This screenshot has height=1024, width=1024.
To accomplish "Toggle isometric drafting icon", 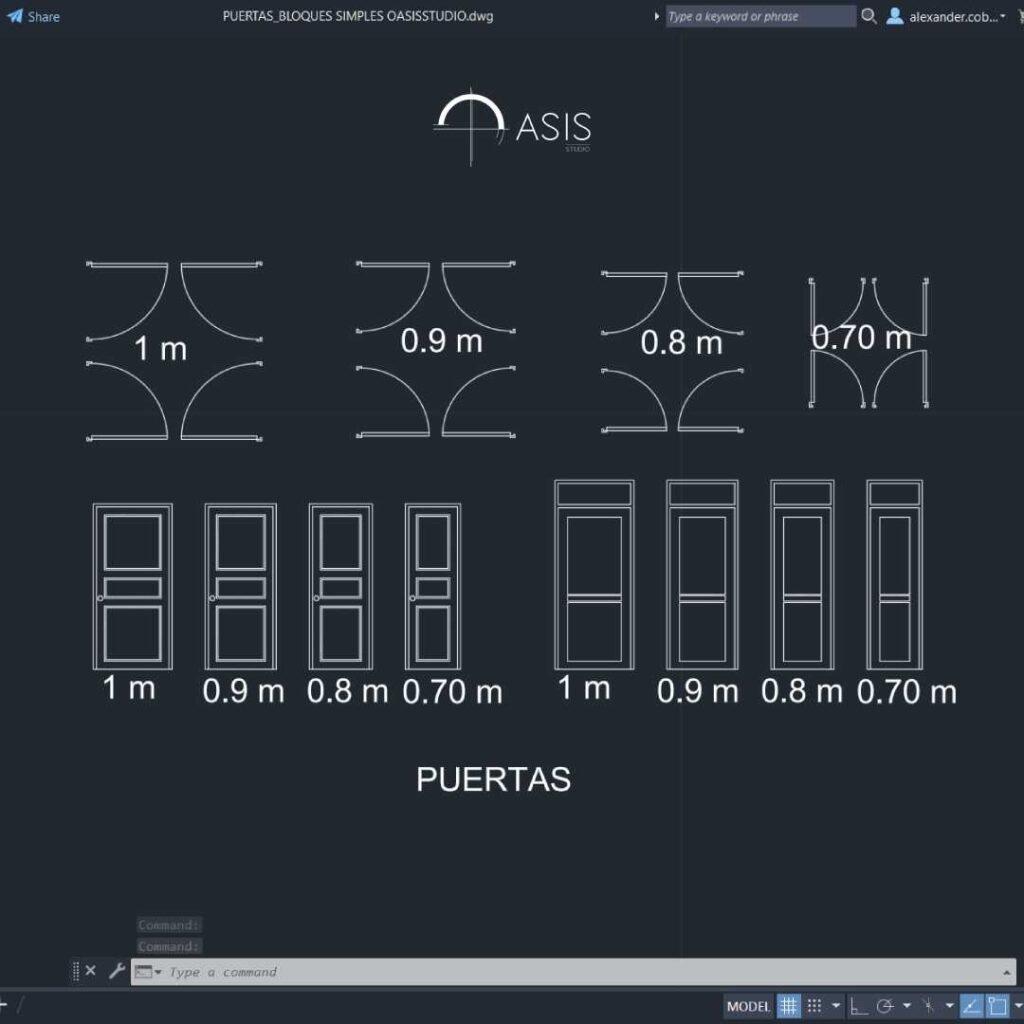I will [x=928, y=1006].
